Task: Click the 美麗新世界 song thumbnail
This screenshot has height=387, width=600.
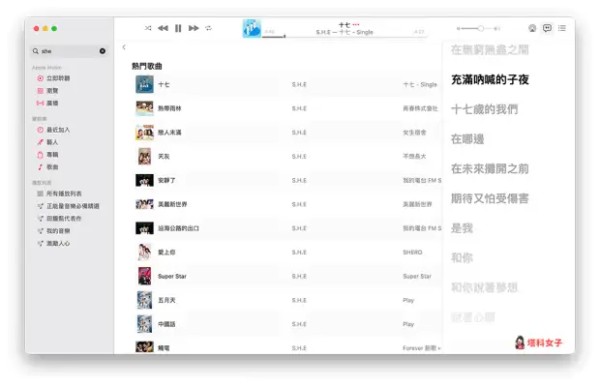Action: 145,204
